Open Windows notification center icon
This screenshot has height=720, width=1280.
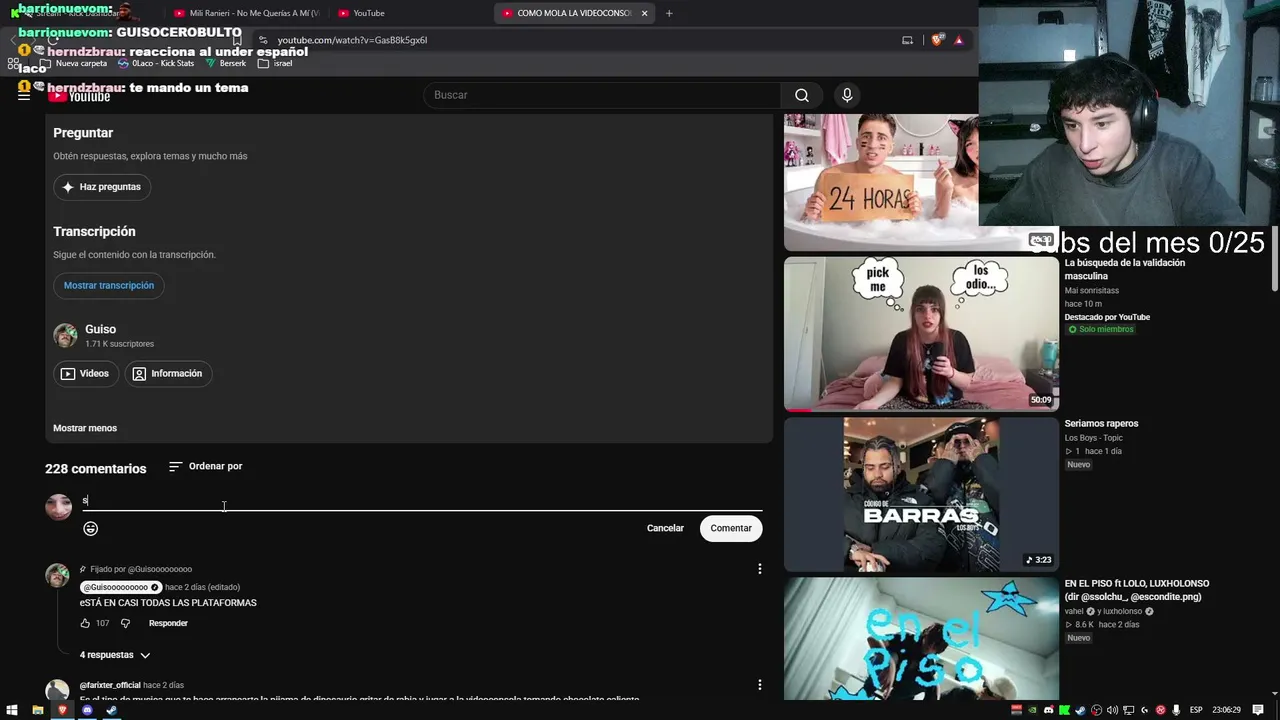click(x=1258, y=710)
